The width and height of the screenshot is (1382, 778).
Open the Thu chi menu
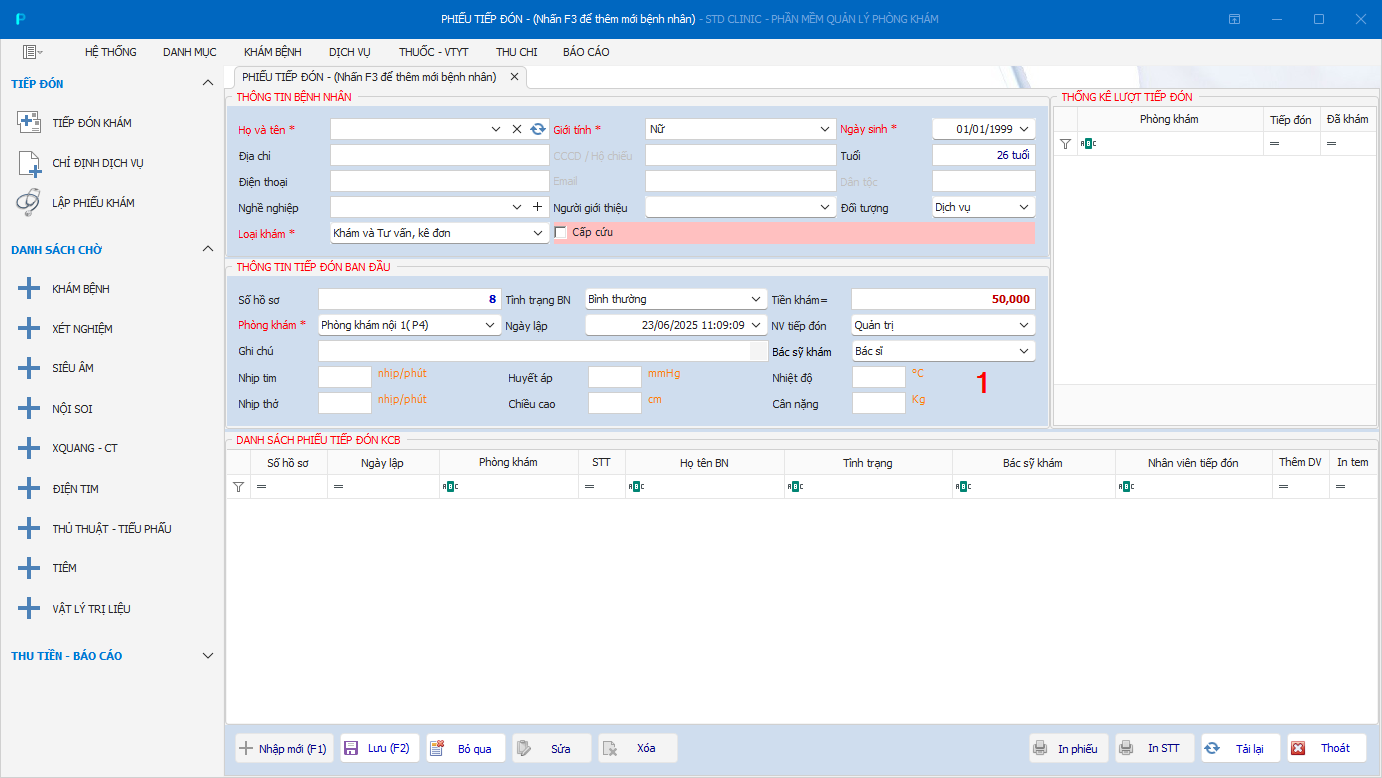516,52
